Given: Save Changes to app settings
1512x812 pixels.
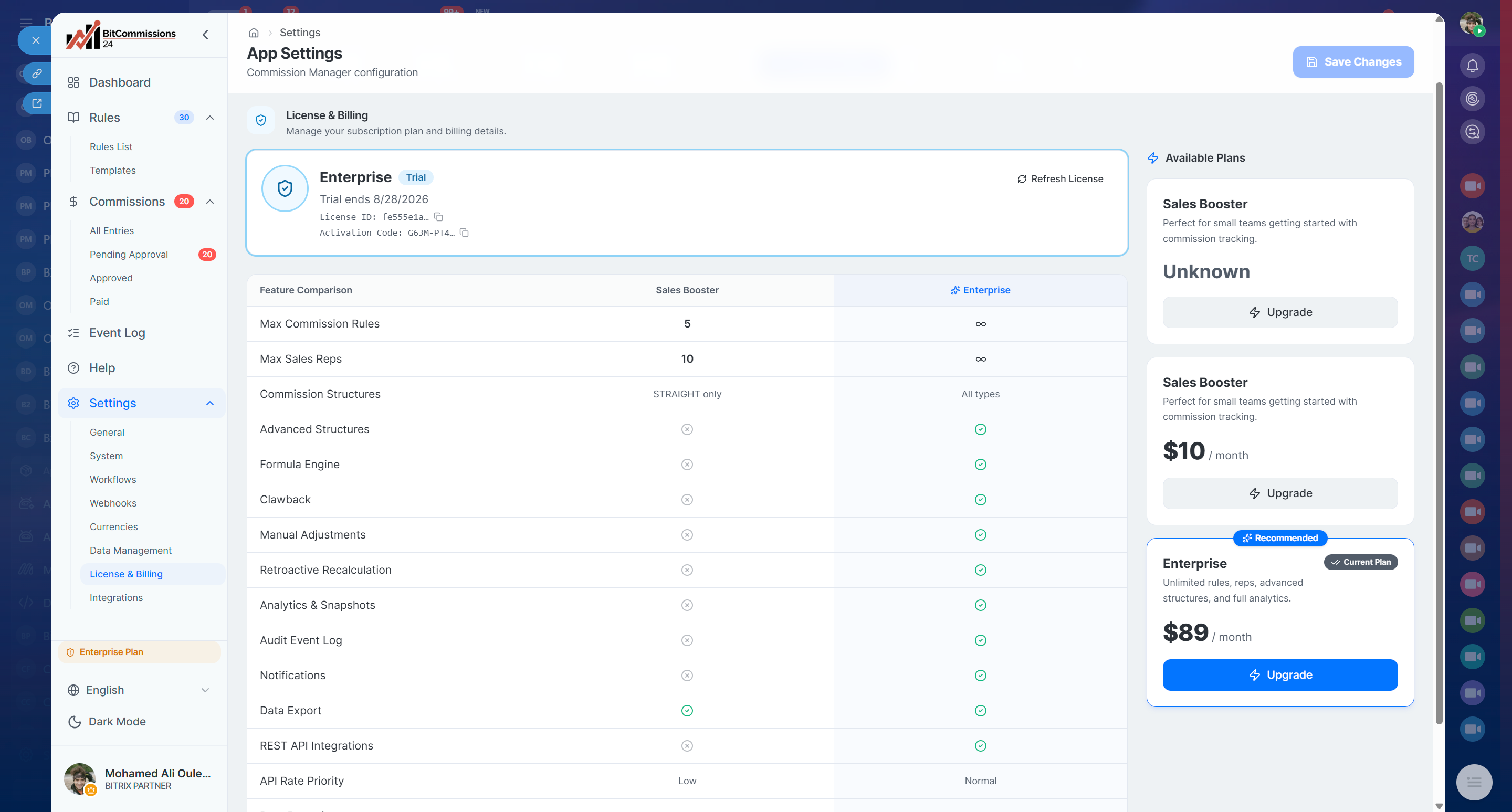Looking at the screenshot, I should pos(1353,61).
